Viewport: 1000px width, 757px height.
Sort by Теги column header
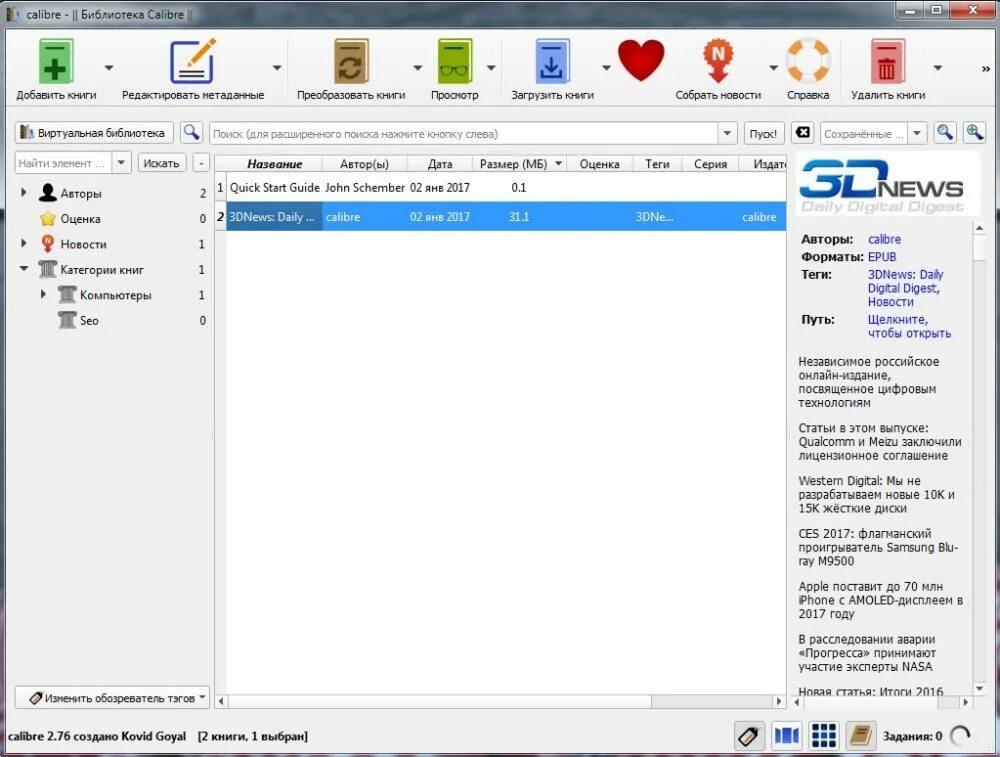[657, 164]
